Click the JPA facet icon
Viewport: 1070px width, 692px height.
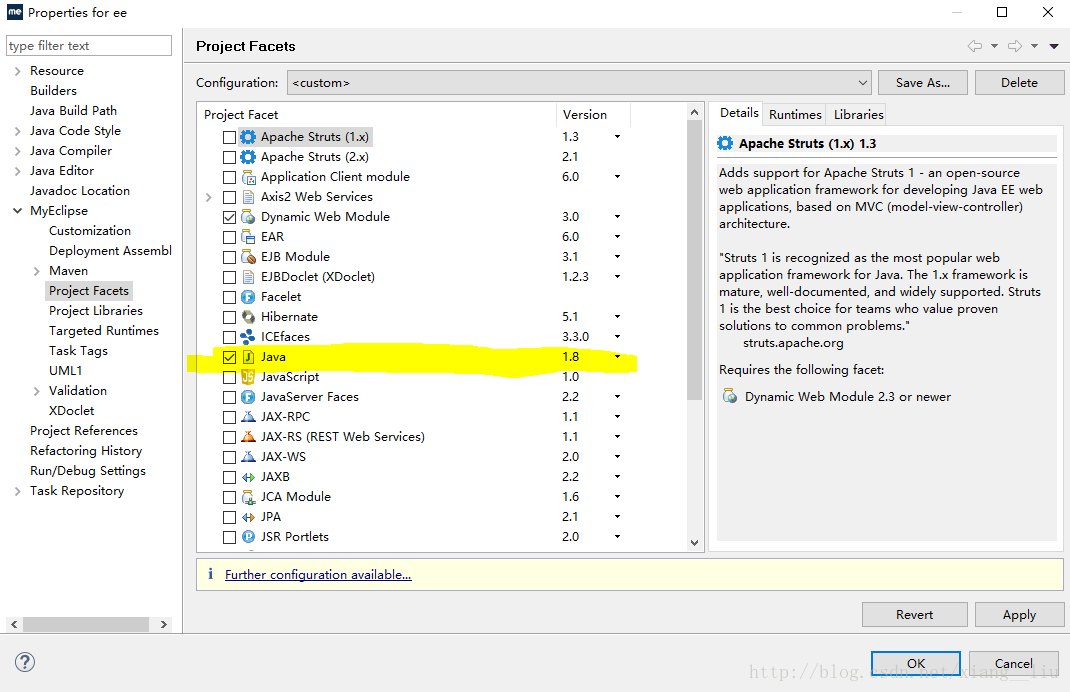(248, 517)
